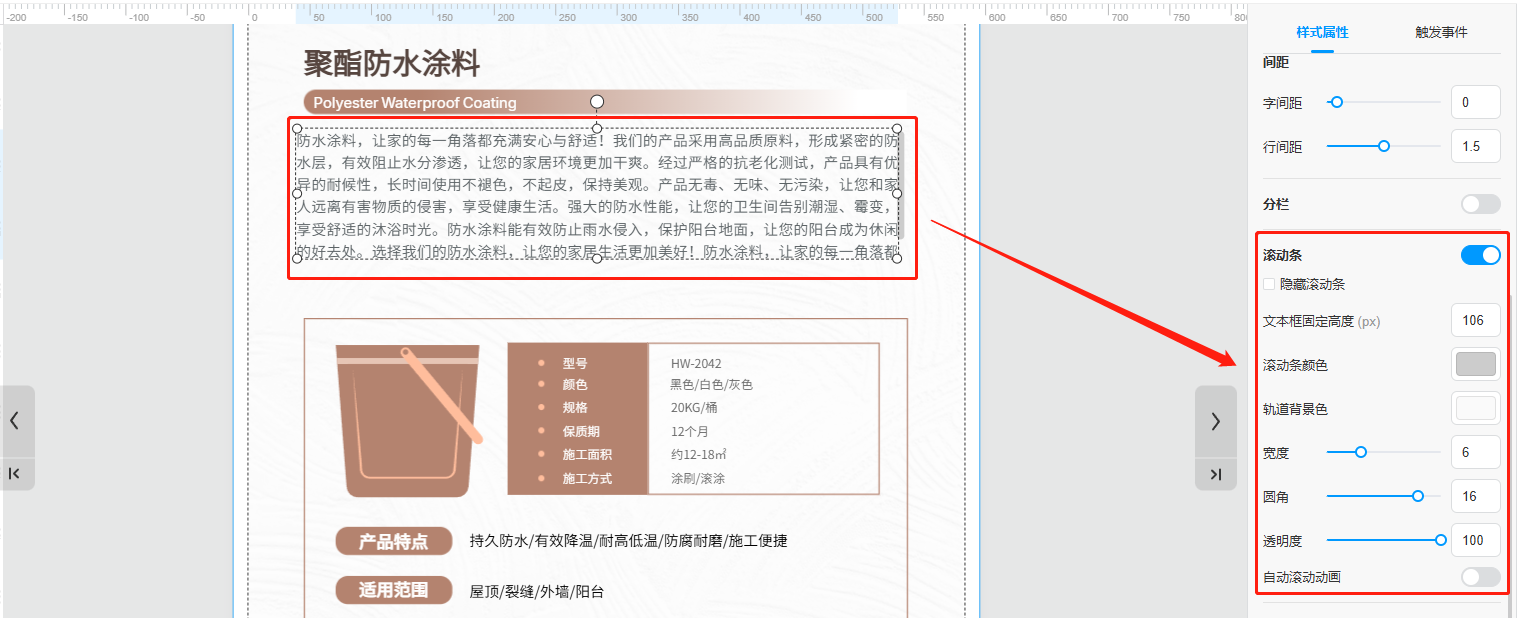Viewport: 1517px width, 618px height.
Task: Check the 隐藏滚动条 checkbox
Action: [x=1269, y=284]
